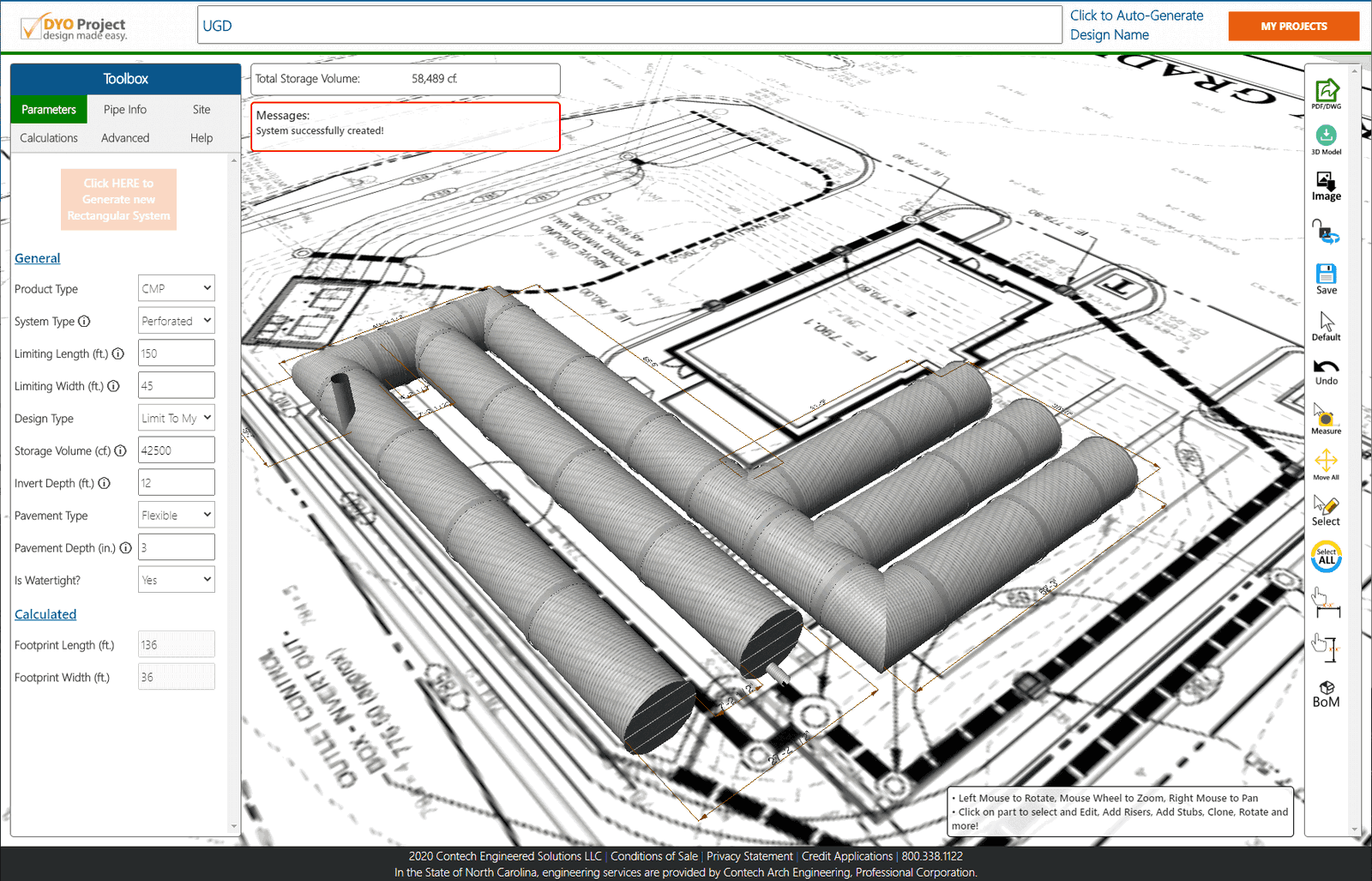Undo the last action
Image resolution: width=1372 pixels, height=881 pixels.
click(1326, 371)
